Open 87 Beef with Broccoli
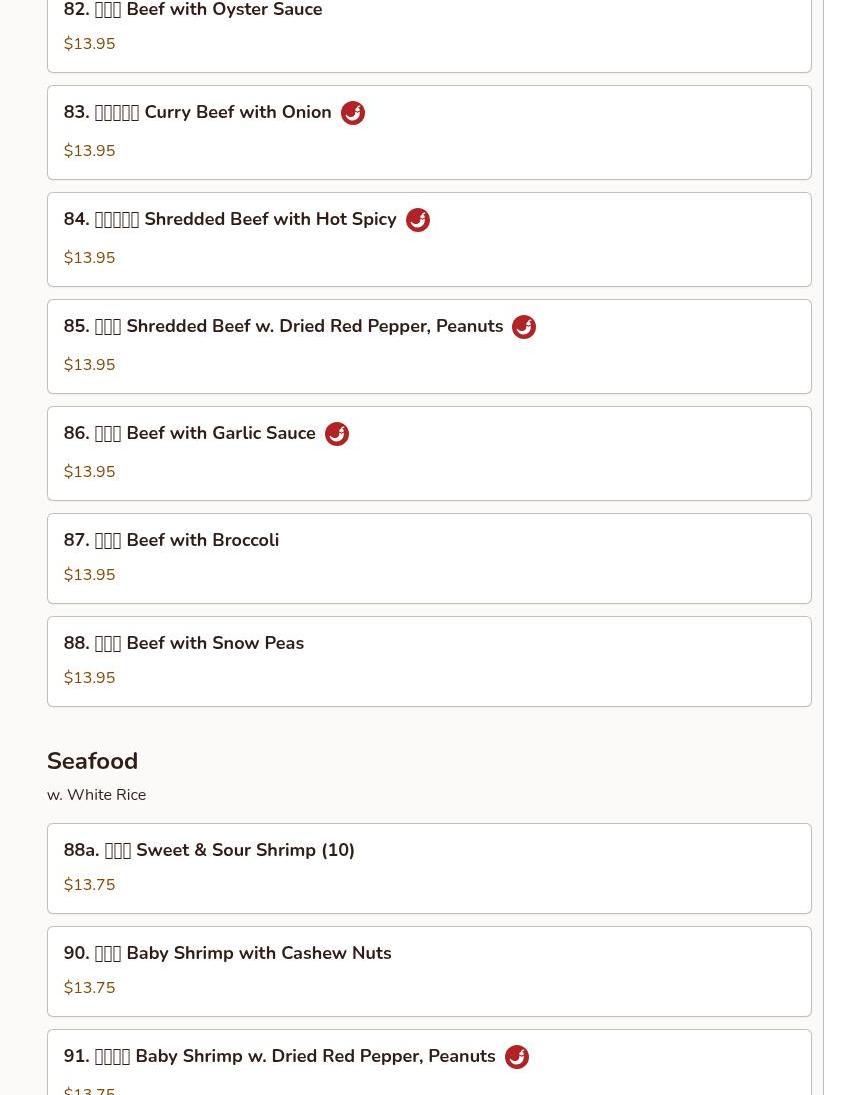Screen dimensions: 844x1095 [x=429, y=559]
